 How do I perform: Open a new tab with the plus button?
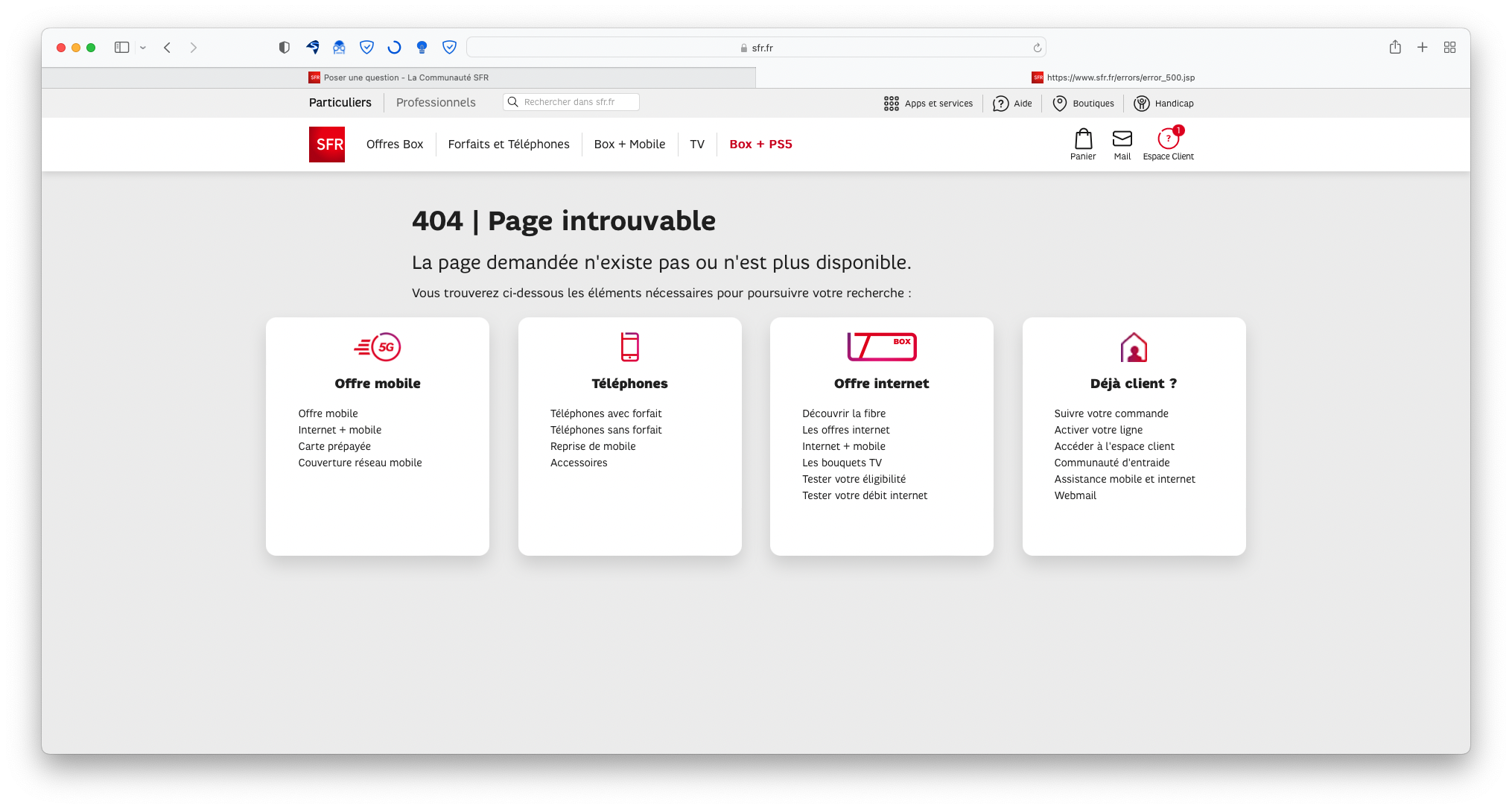pyautogui.click(x=1422, y=47)
